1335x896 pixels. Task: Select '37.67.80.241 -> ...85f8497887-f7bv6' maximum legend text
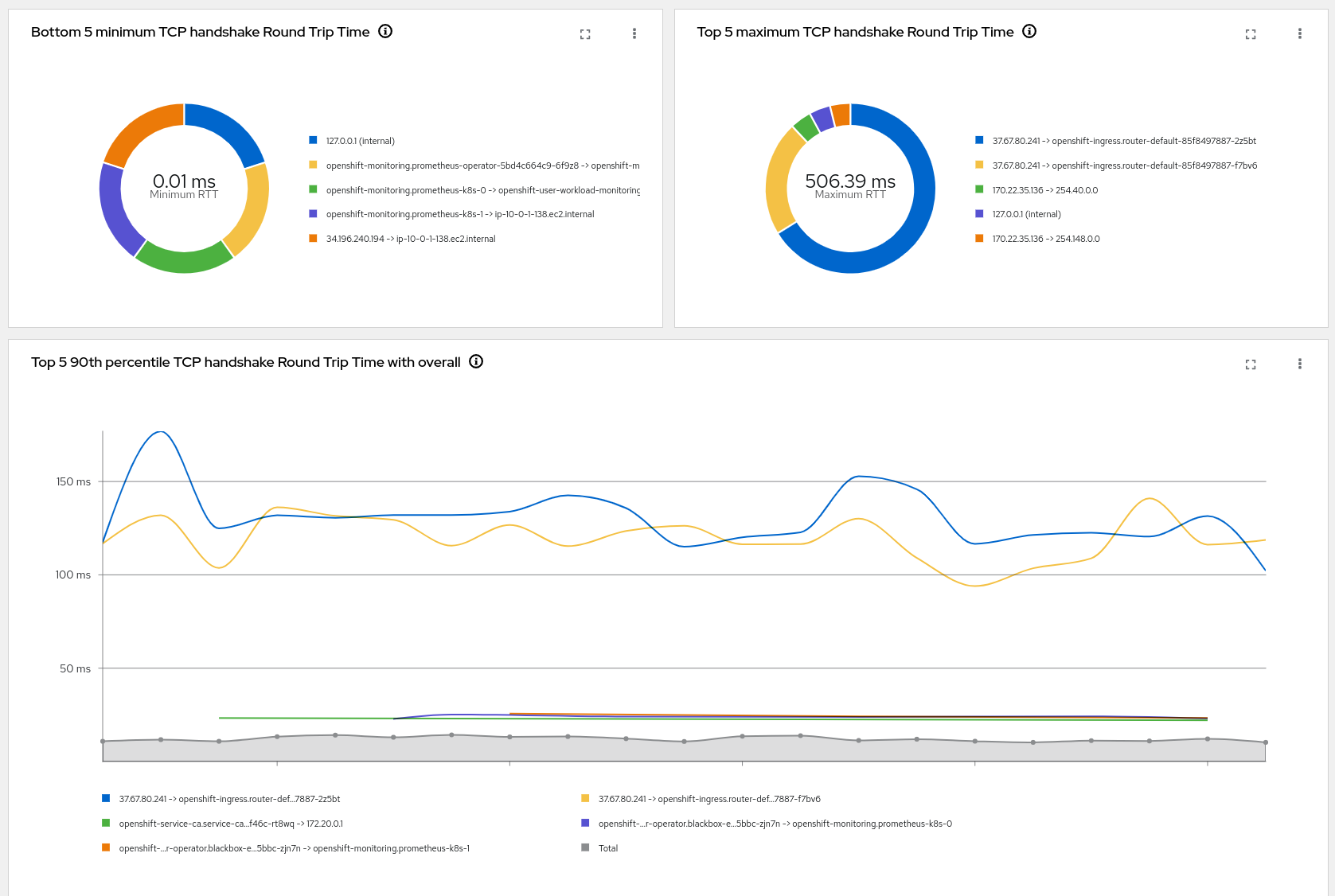pyautogui.click(x=1125, y=166)
